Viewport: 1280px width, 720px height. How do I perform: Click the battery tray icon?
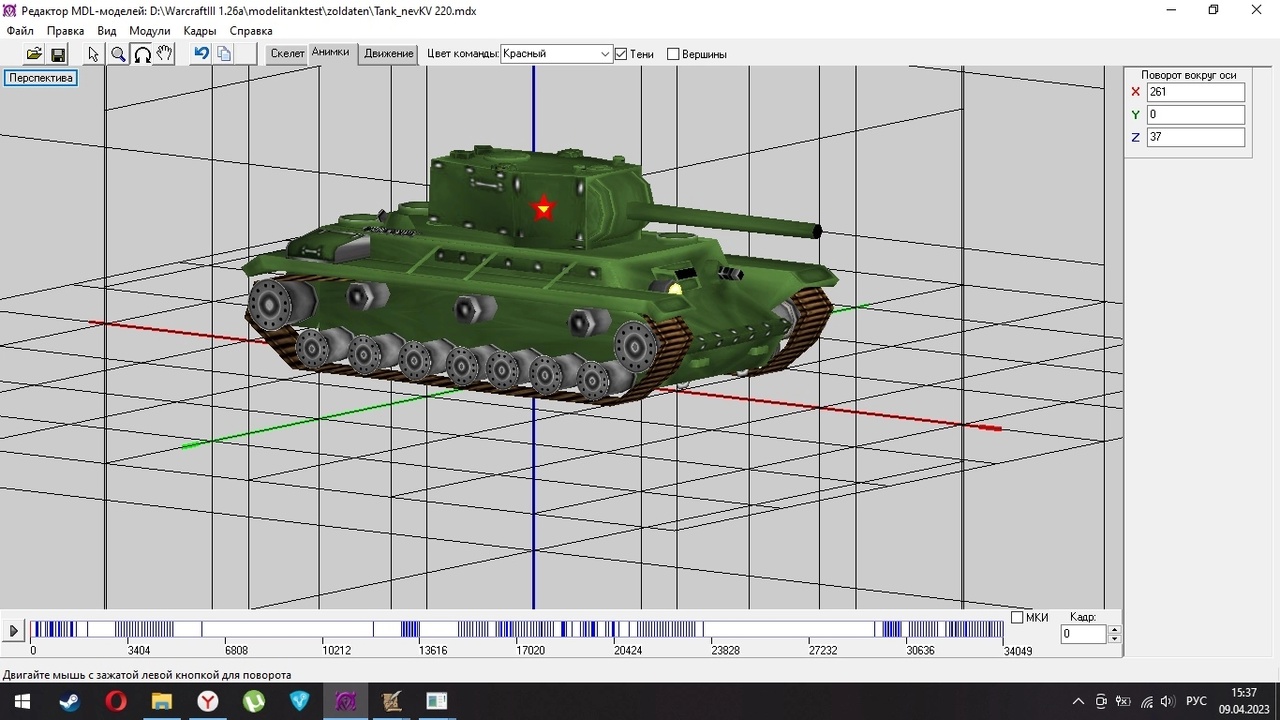[x=1123, y=702]
